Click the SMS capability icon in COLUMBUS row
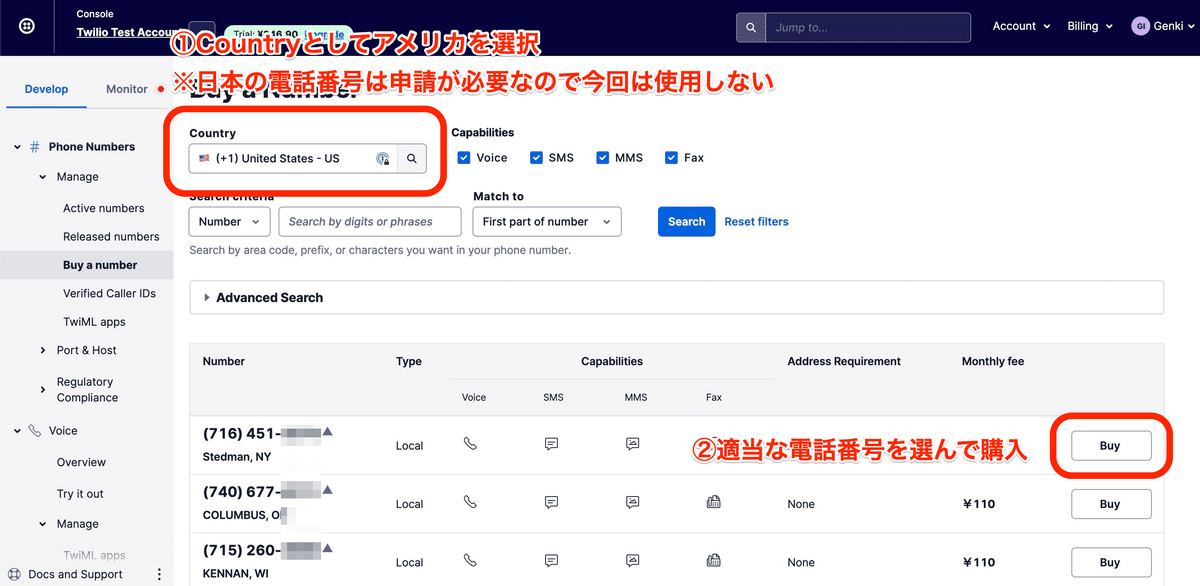This screenshot has width=1200, height=586. pyautogui.click(x=551, y=502)
